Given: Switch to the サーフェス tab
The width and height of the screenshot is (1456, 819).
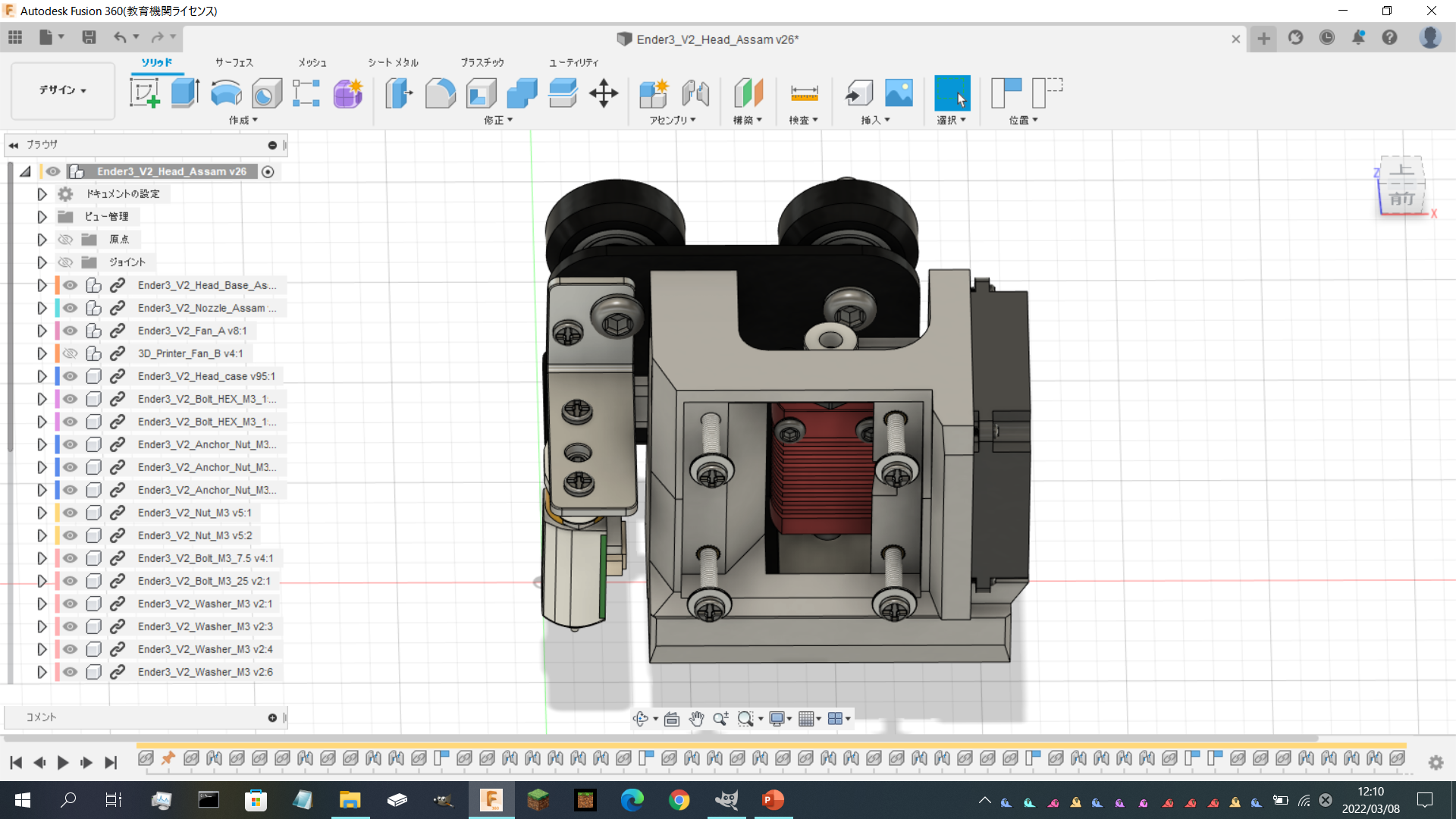Looking at the screenshot, I should point(234,62).
